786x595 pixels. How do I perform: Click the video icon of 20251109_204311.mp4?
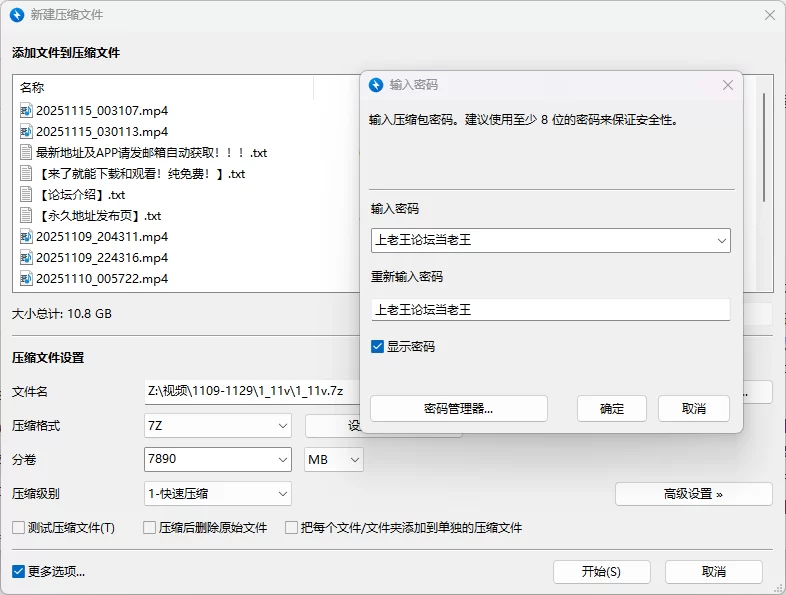click(x=26, y=237)
